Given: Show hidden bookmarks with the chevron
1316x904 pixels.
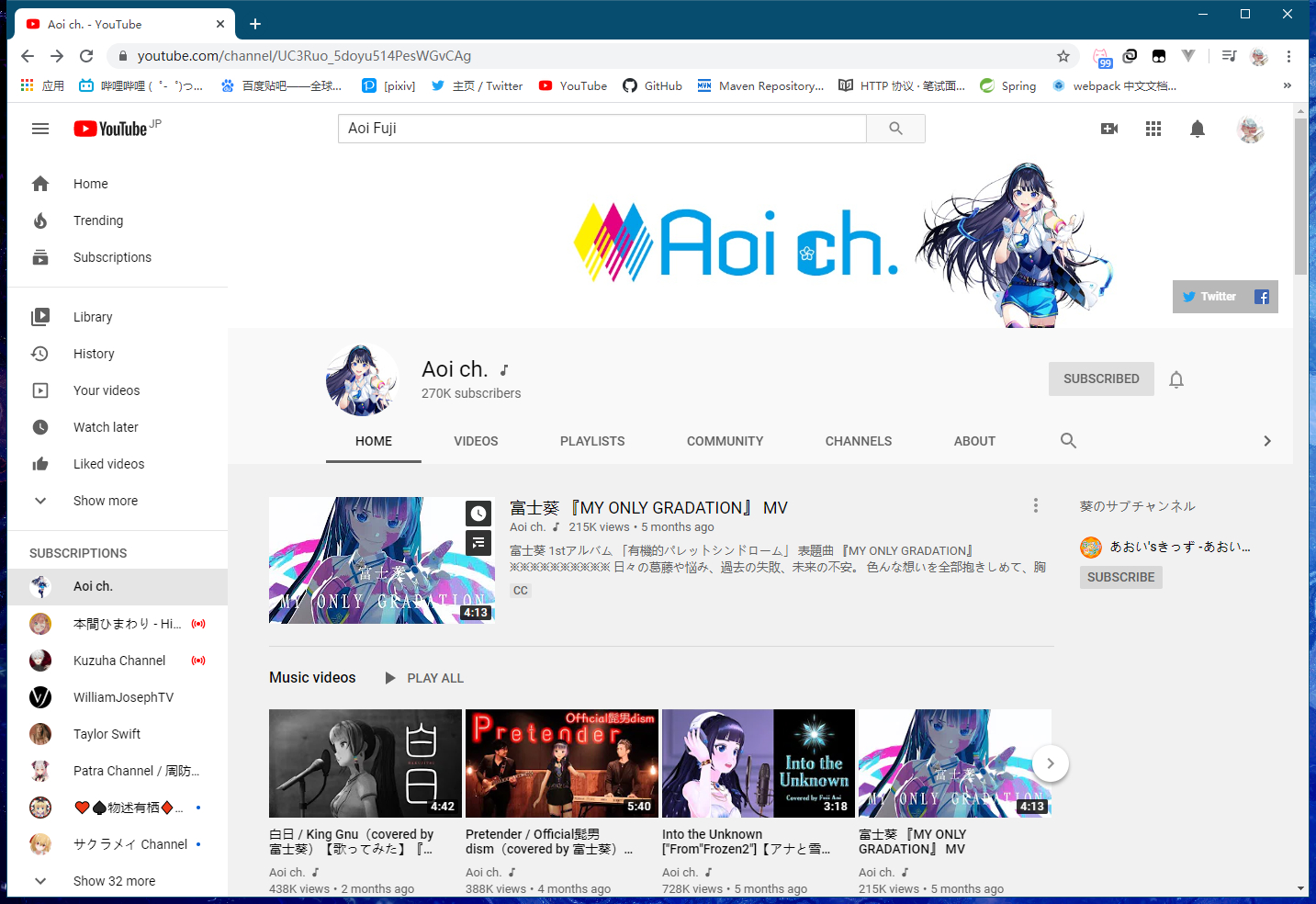Looking at the screenshot, I should (x=1288, y=85).
